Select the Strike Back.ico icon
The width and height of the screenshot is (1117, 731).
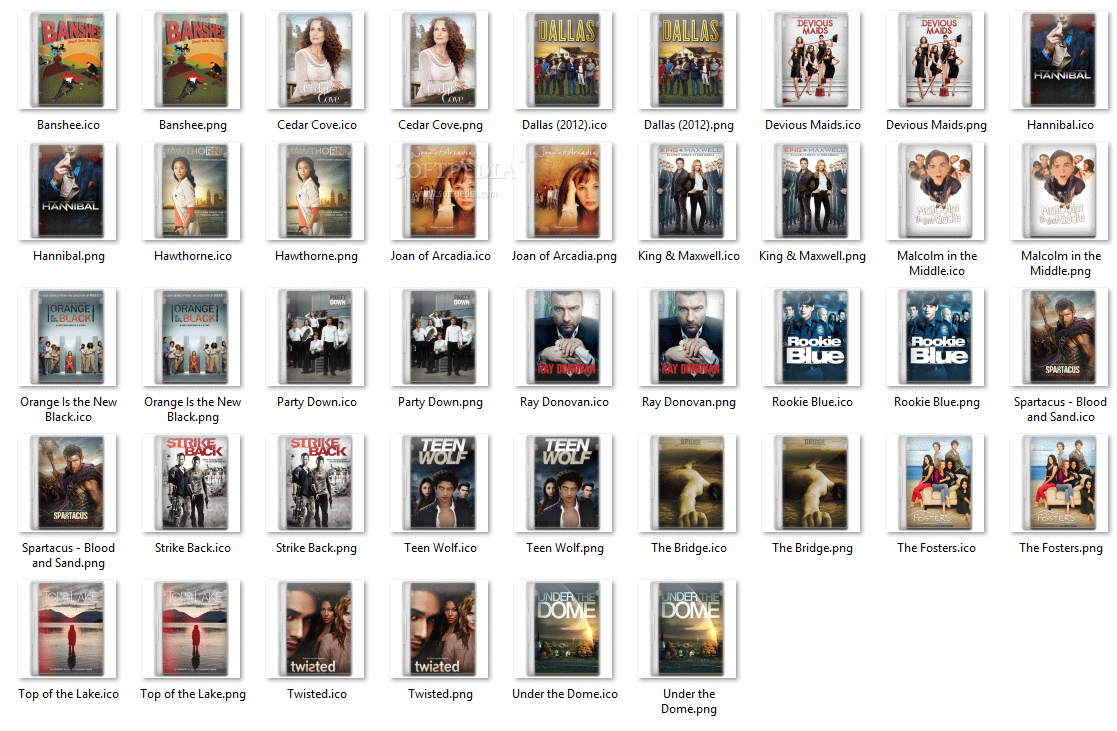click(192, 483)
